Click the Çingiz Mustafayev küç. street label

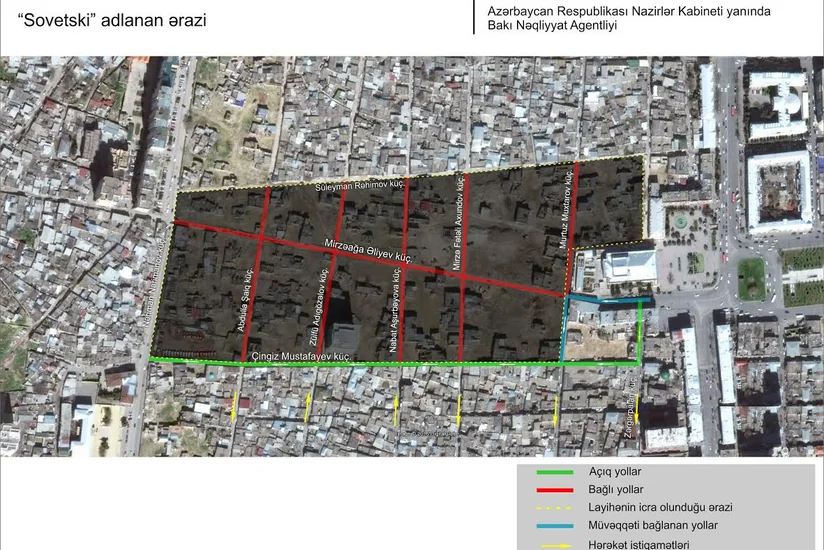click(x=301, y=356)
